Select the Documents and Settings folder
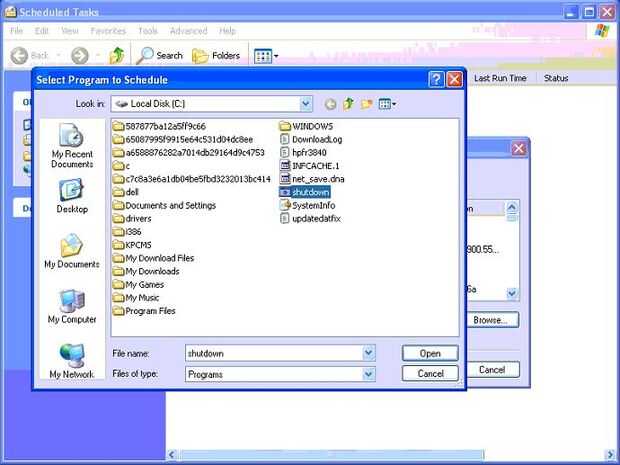 tap(164, 205)
